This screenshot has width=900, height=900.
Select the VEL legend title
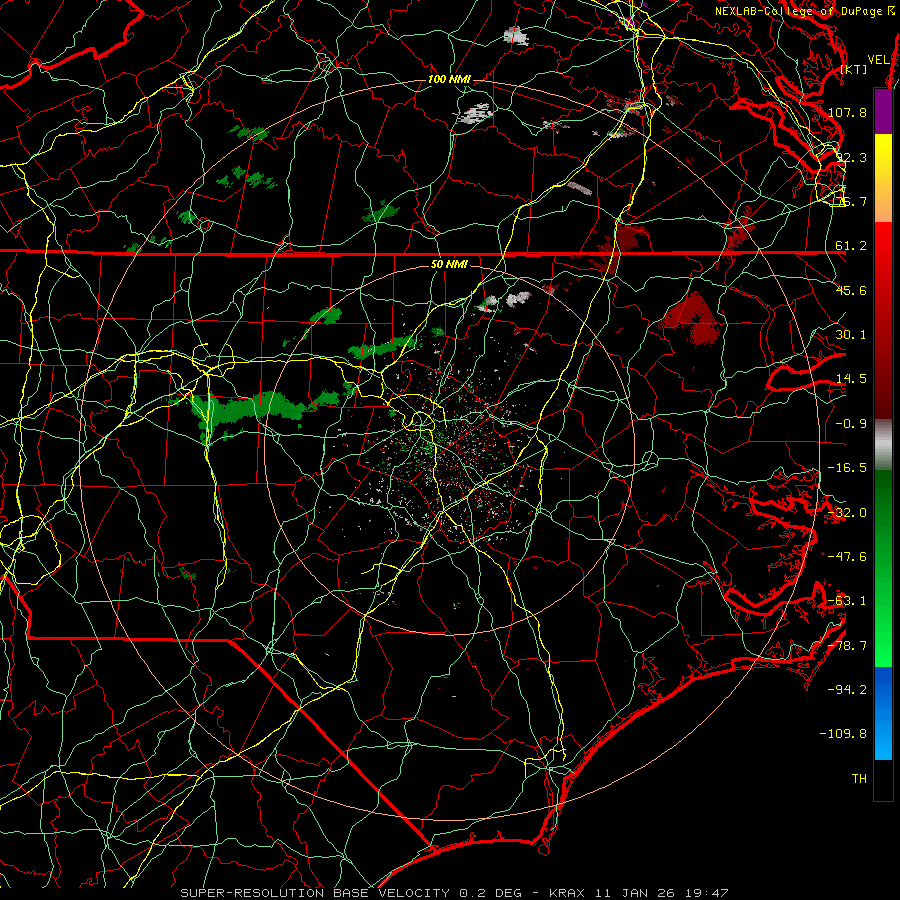point(878,60)
